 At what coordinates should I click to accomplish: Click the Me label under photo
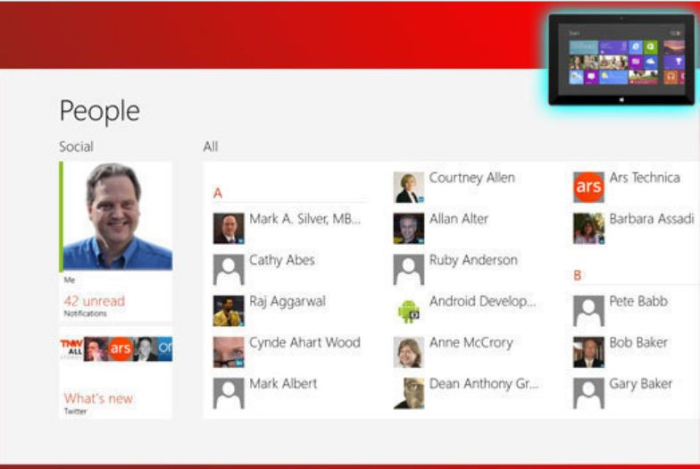pyautogui.click(x=69, y=280)
